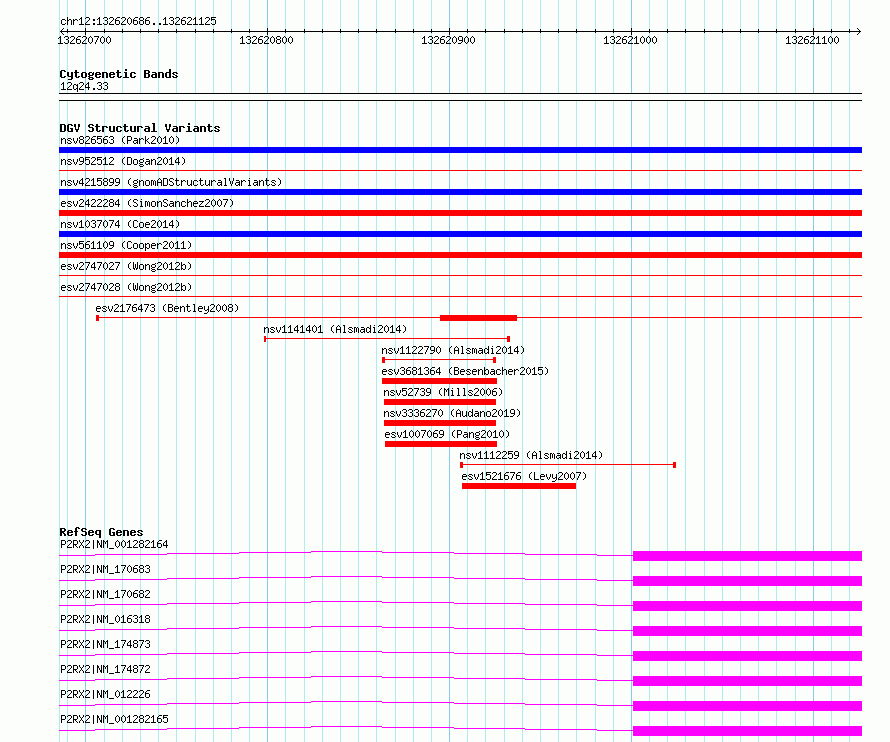890x742 pixels.
Task: Select the esv1521676 (Levy2007) label
Action: point(524,476)
